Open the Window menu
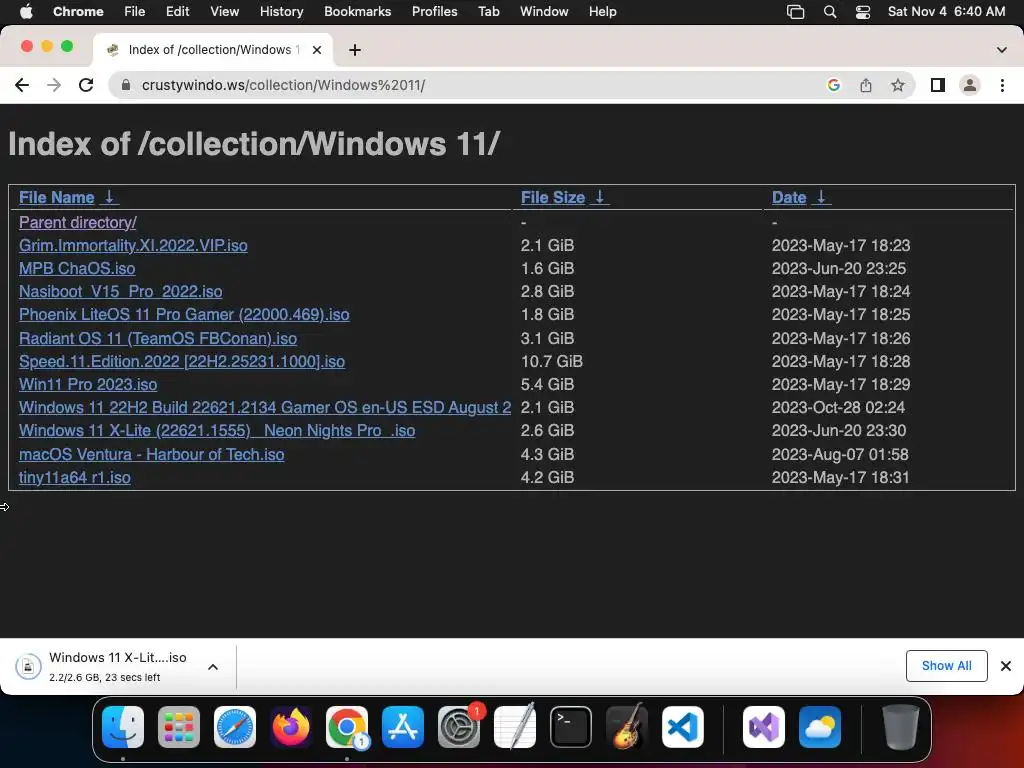1024x768 pixels. click(x=544, y=11)
